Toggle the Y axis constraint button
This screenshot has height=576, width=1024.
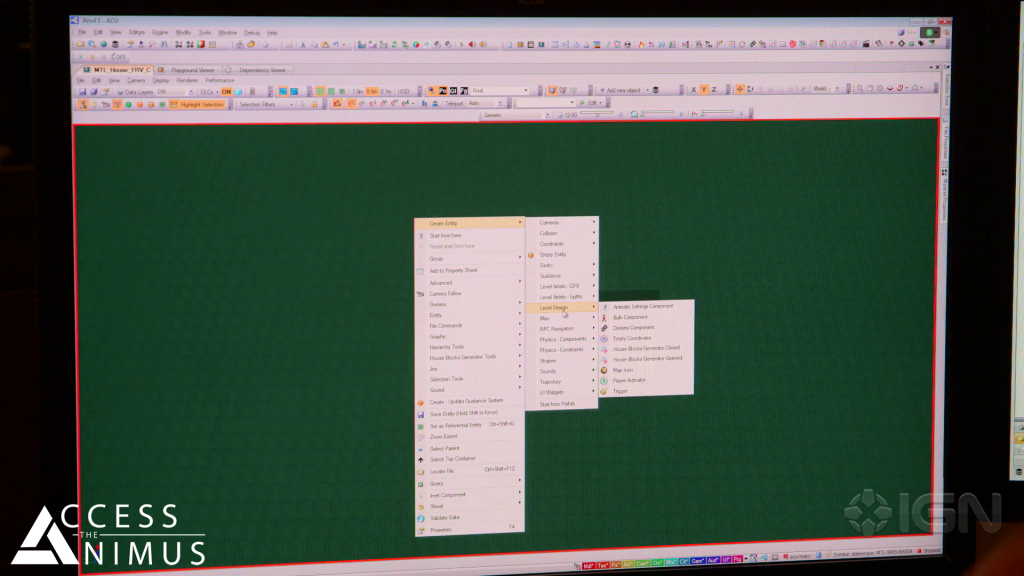click(704, 90)
